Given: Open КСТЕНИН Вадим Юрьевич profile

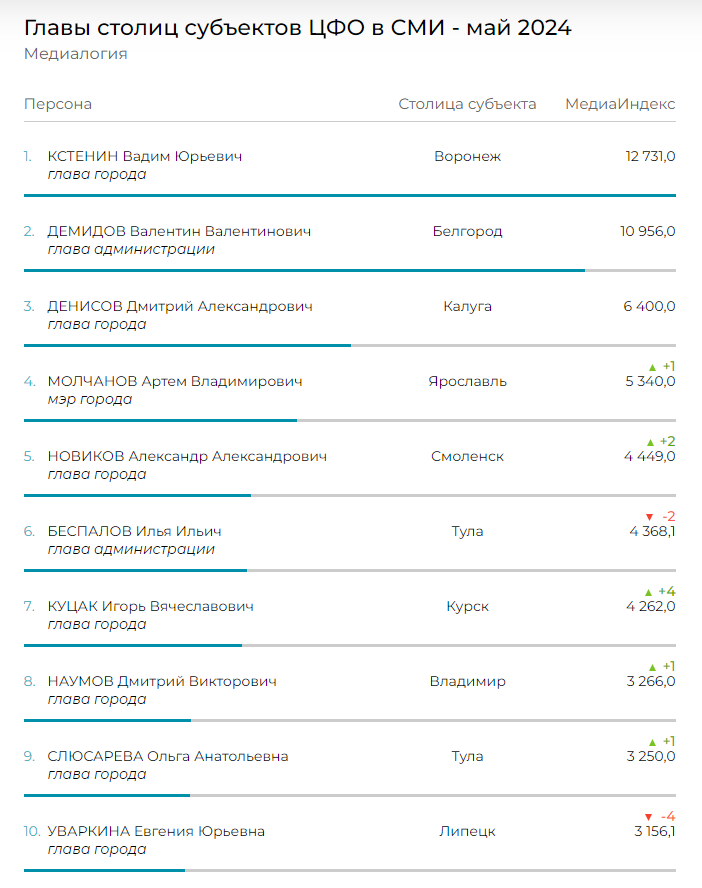Looking at the screenshot, I should tap(145, 156).
